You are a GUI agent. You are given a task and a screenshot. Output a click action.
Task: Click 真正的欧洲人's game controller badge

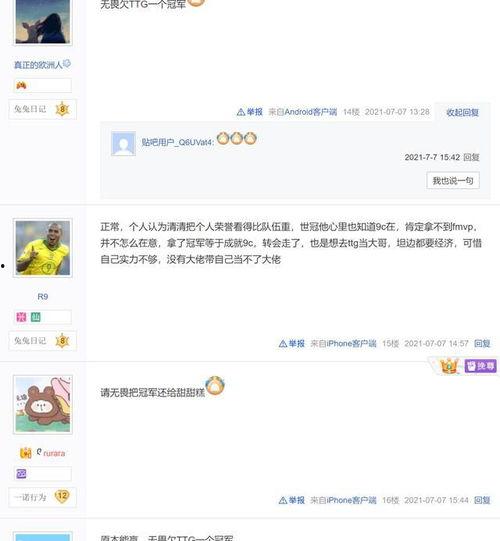coord(21,85)
